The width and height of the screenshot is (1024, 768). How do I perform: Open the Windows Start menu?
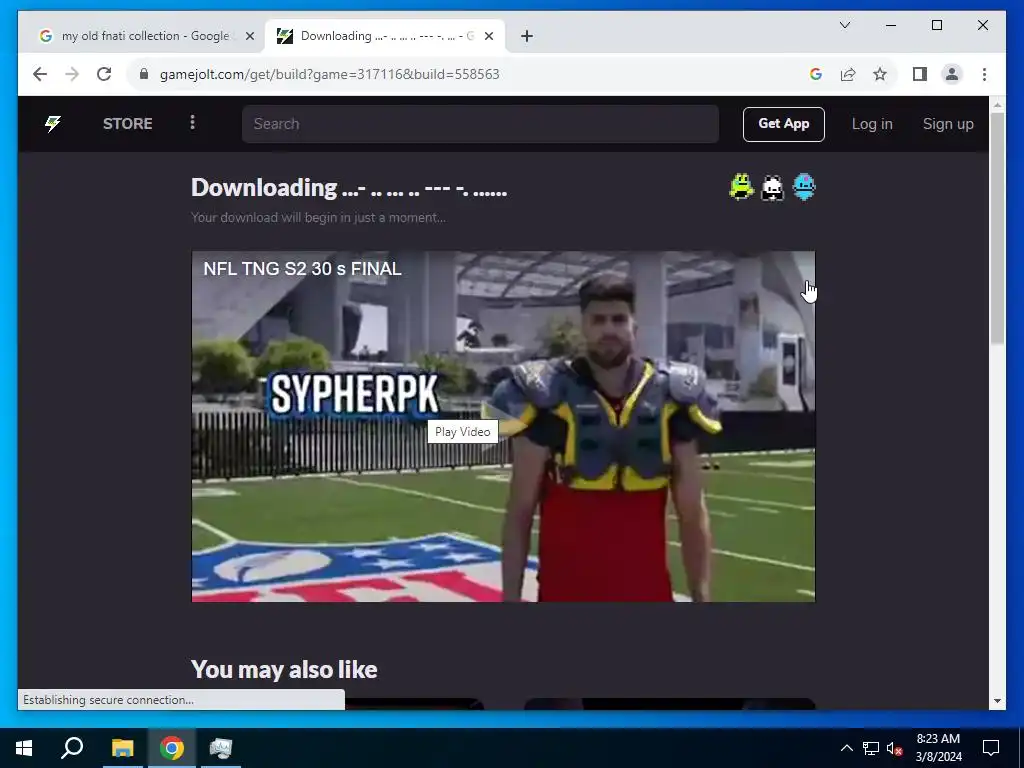pyautogui.click(x=24, y=748)
